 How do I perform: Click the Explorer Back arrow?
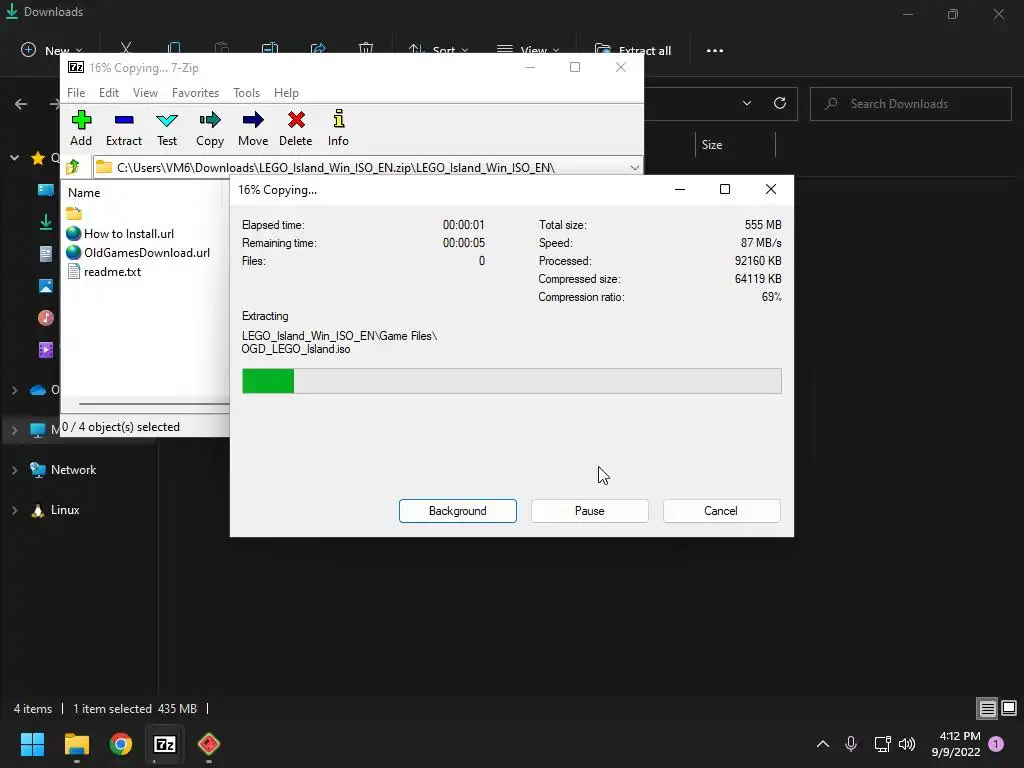click(x=21, y=104)
